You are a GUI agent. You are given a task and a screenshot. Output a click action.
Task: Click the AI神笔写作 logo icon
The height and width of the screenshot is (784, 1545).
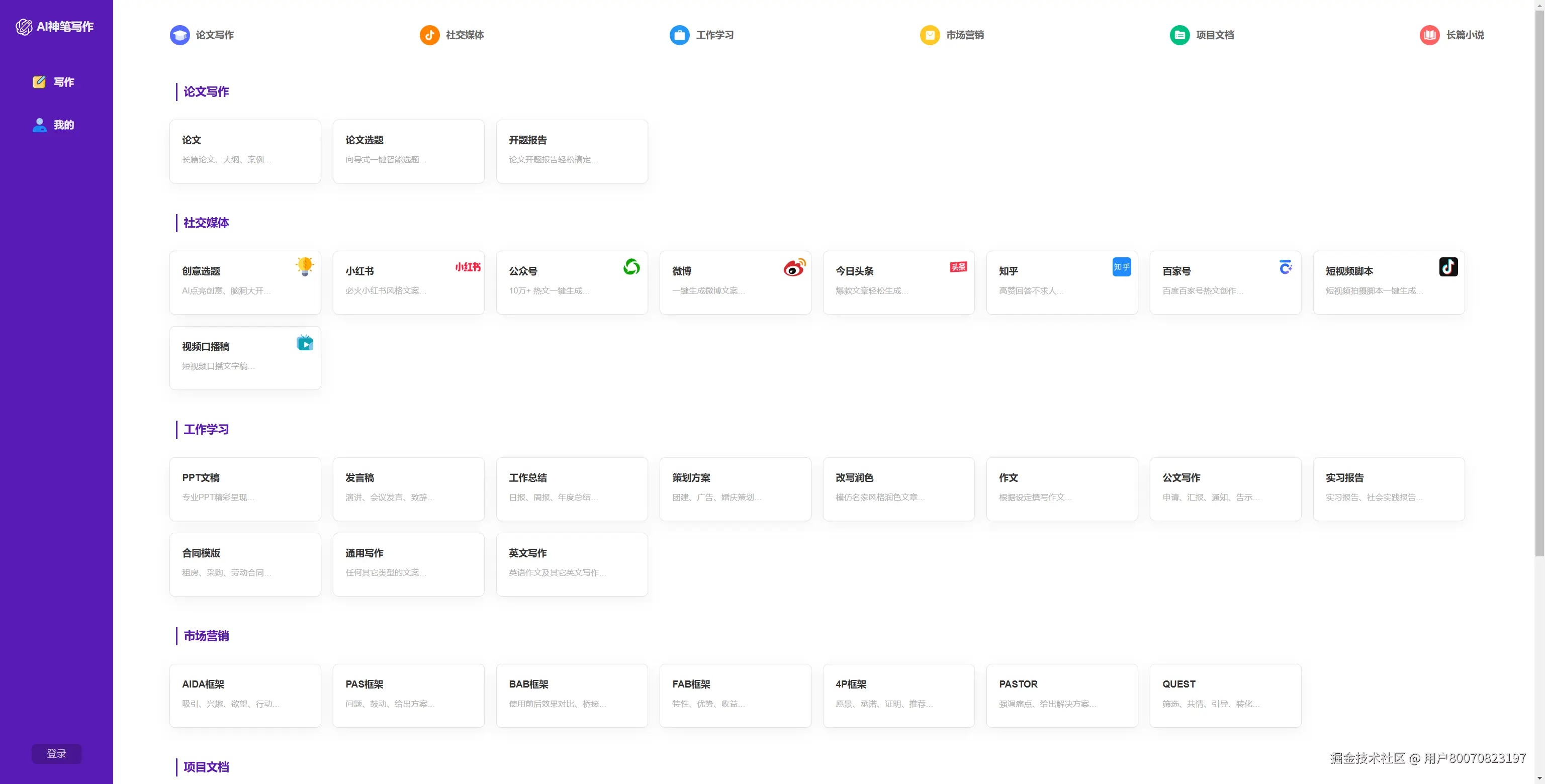pos(24,26)
